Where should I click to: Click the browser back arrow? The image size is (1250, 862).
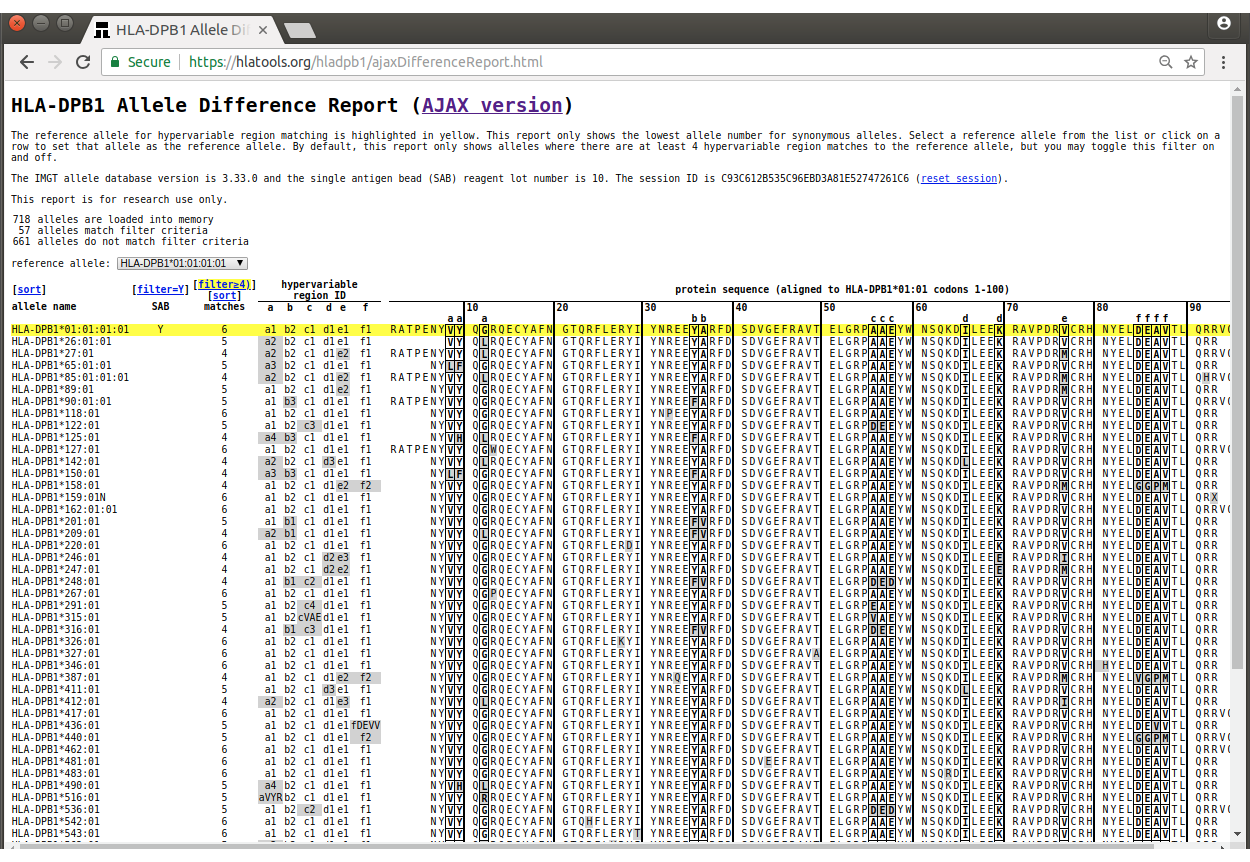pyautogui.click(x=27, y=61)
